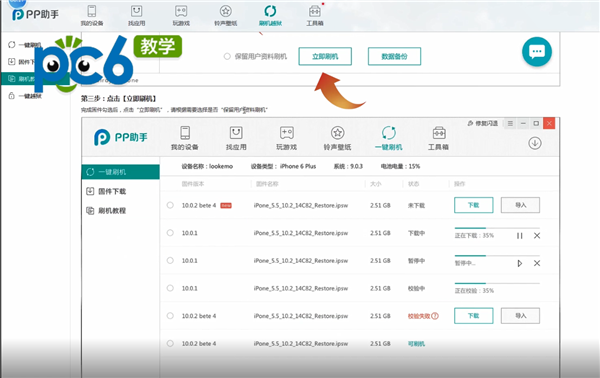Open 玩游戏 in the outer top navigation
Viewport: 600px width, 378px height.
pos(181,16)
